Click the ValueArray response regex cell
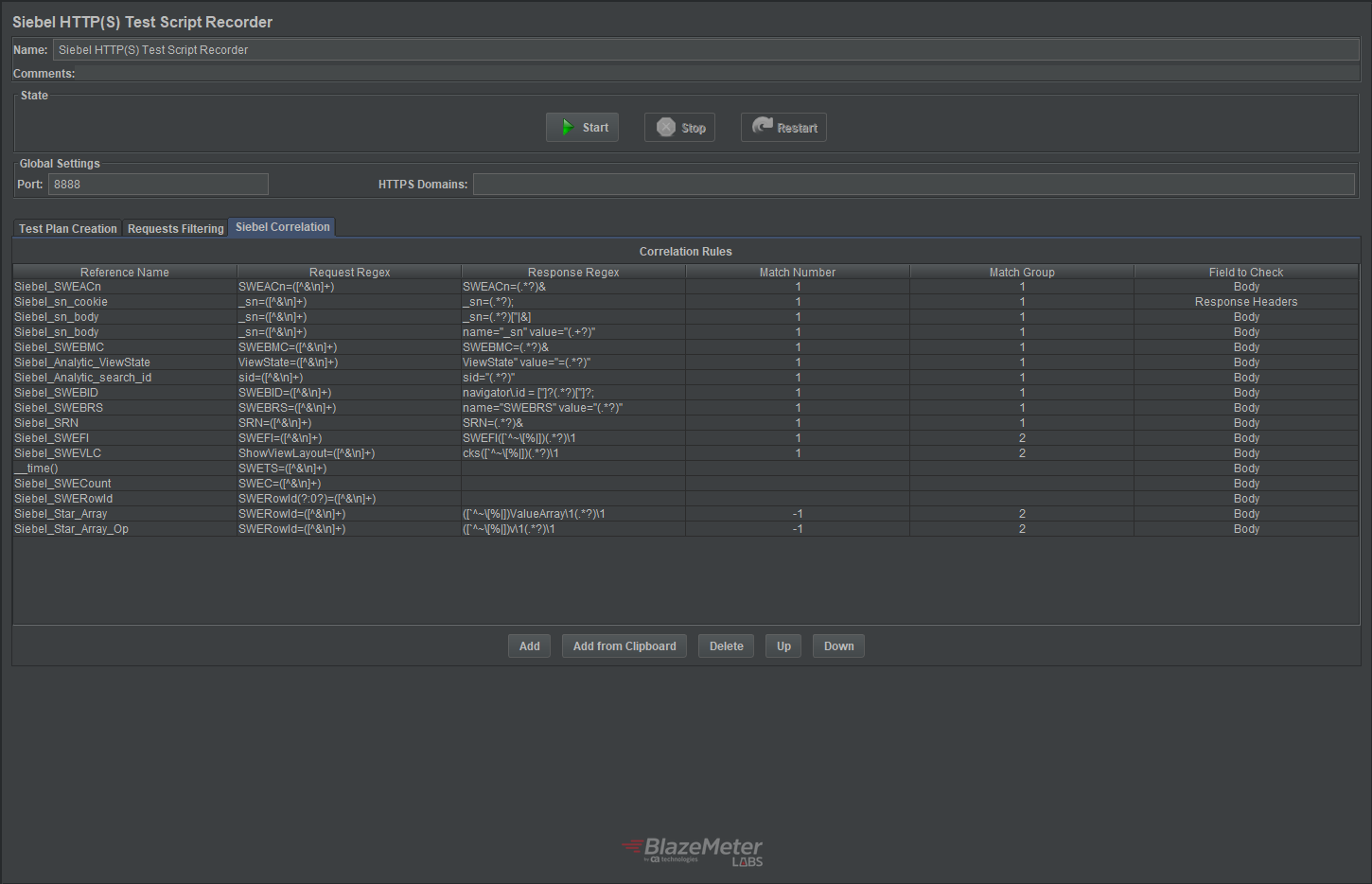The height and width of the screenshot is (884, 1372). 573,514
